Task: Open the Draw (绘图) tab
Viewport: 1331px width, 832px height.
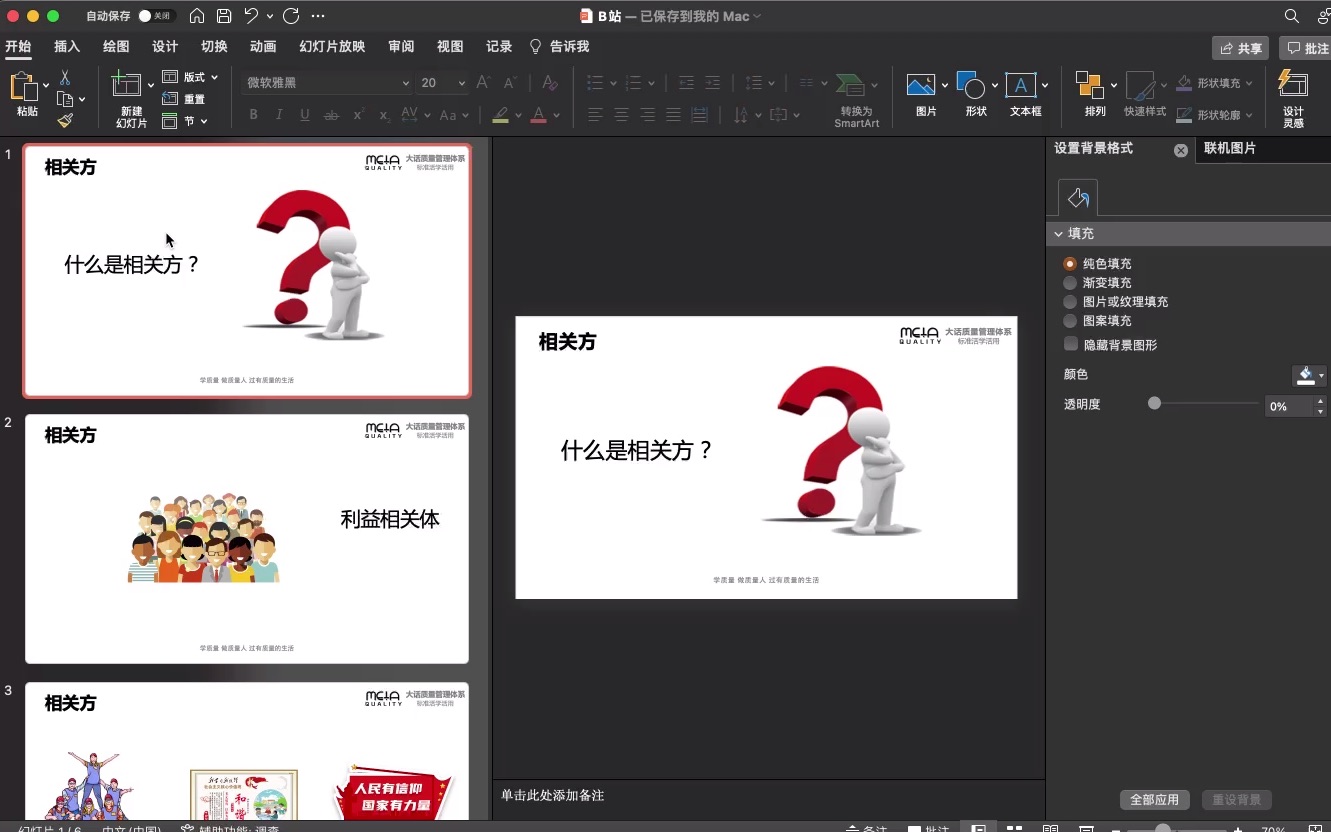Action: coord(116,47)
